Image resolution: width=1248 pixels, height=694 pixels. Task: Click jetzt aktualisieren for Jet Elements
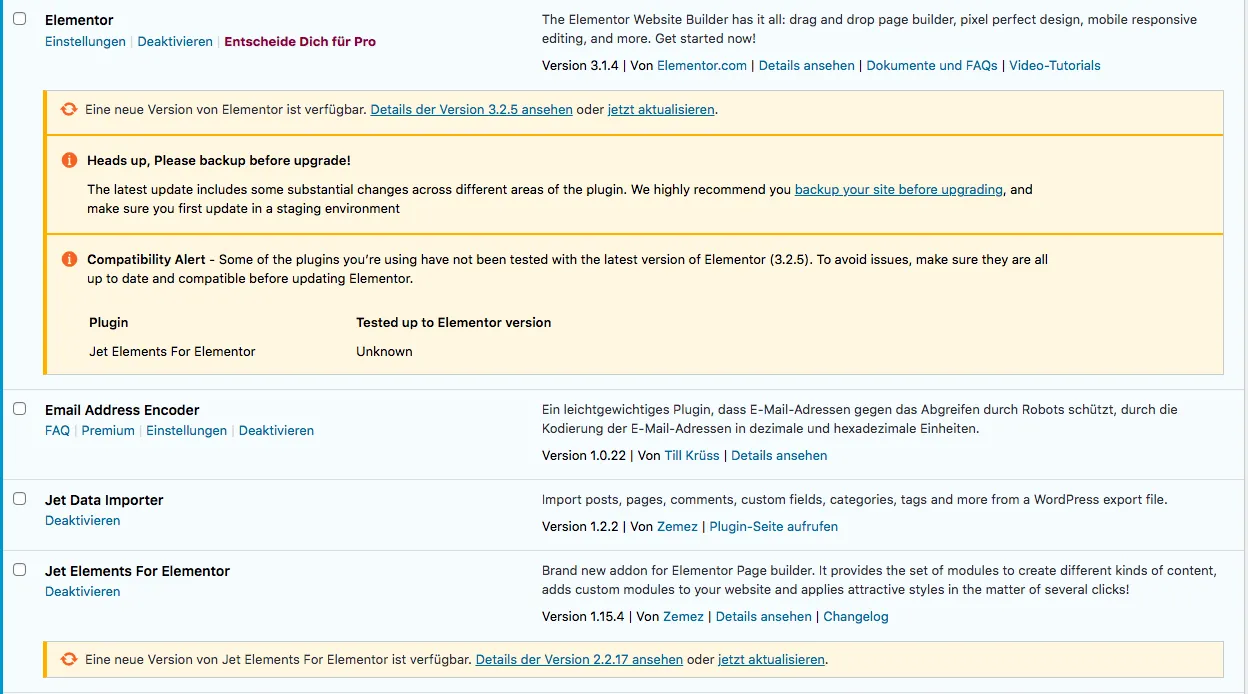(x=772, y=660)
